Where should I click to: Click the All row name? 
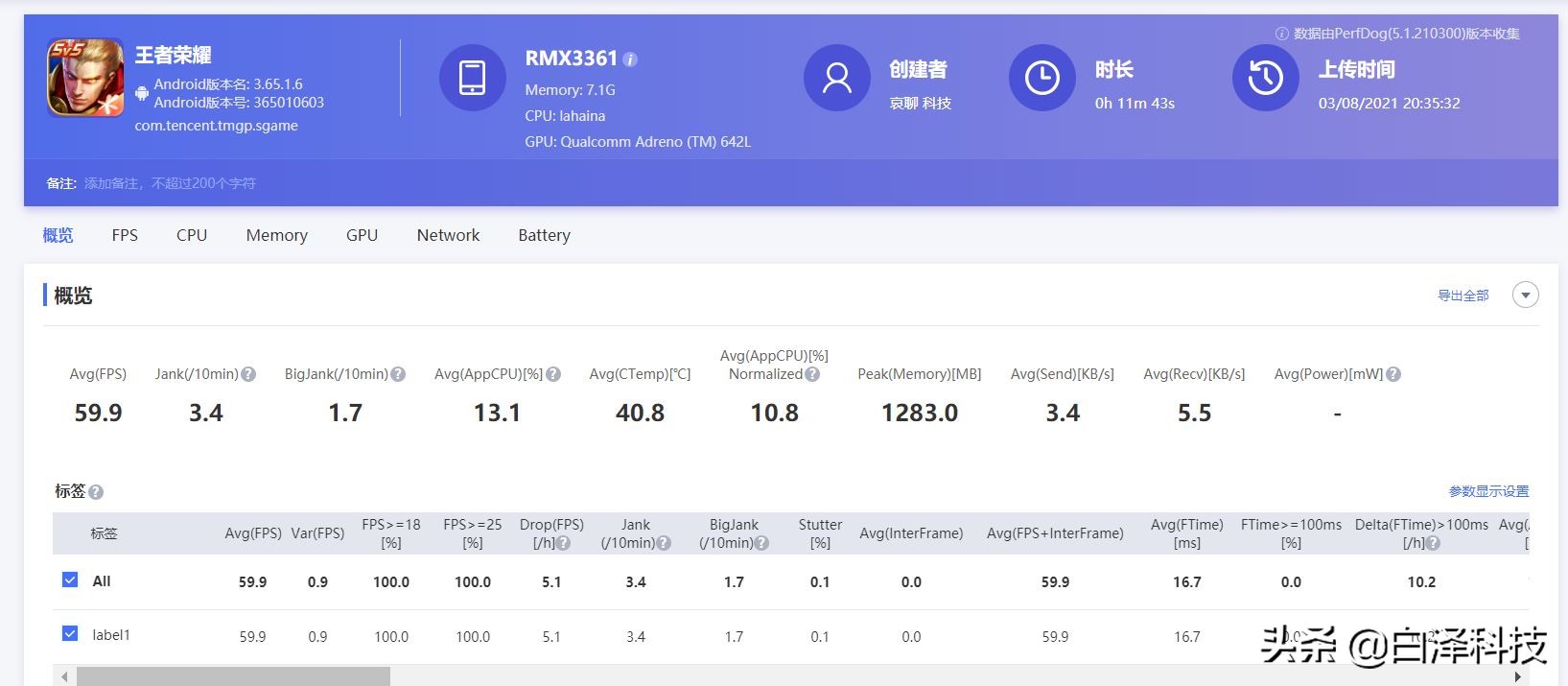click(102, 581)
